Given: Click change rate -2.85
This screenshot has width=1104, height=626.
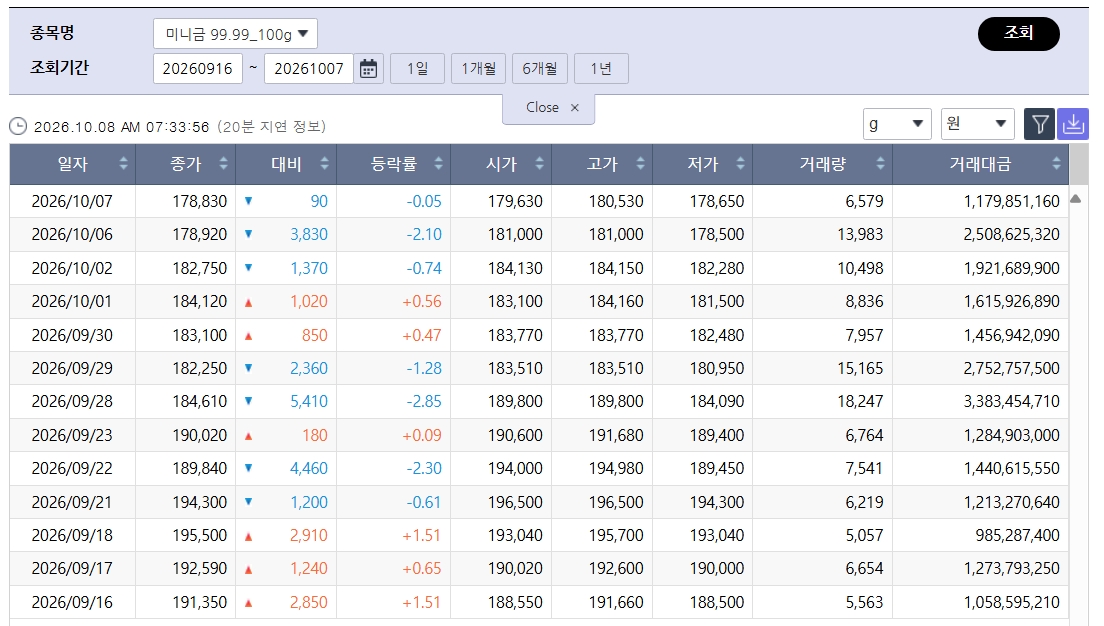Looking at the screenshot, I should pos(424,401).
